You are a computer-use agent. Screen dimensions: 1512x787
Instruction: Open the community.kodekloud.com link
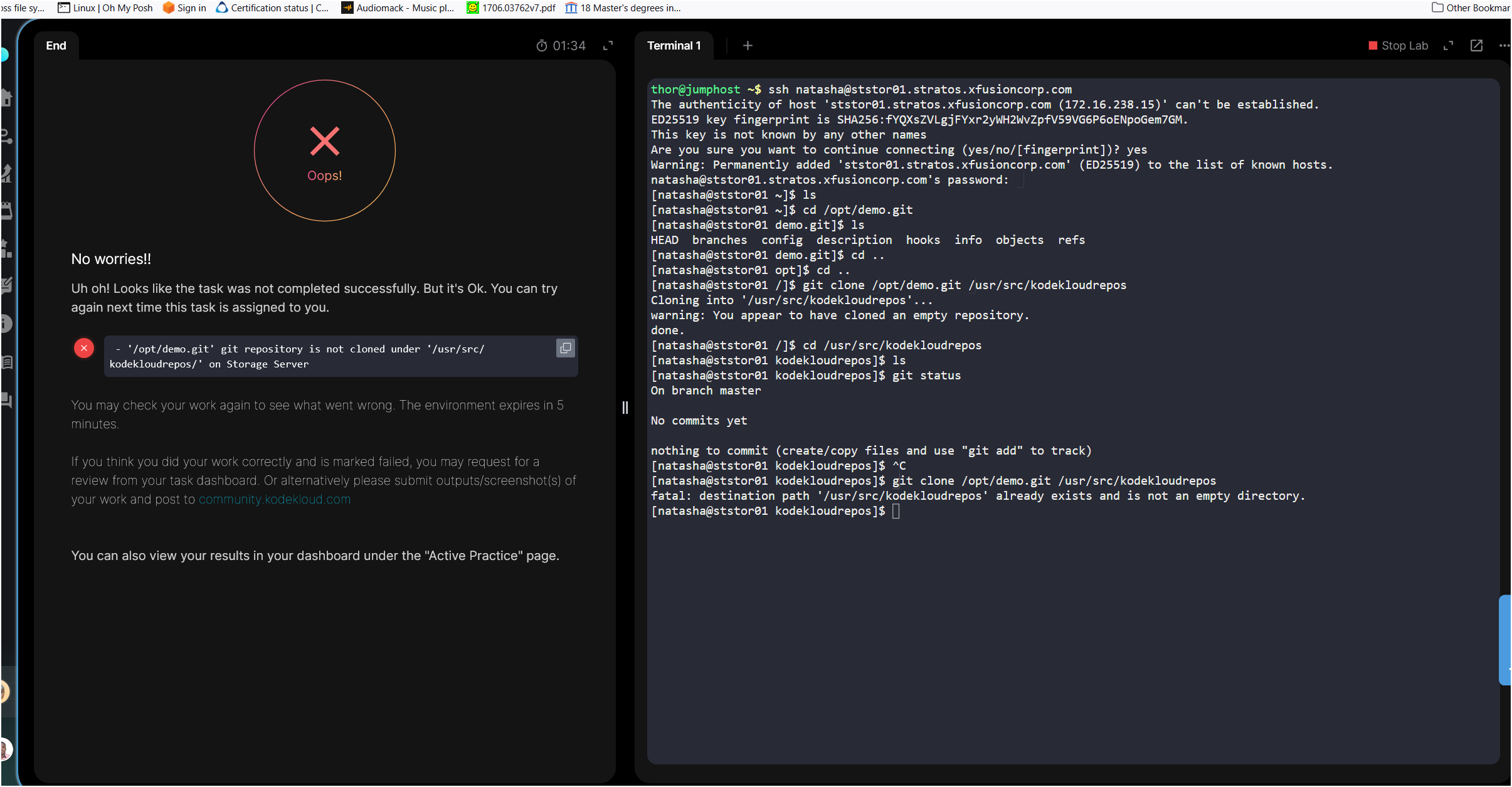pos(275,499)
